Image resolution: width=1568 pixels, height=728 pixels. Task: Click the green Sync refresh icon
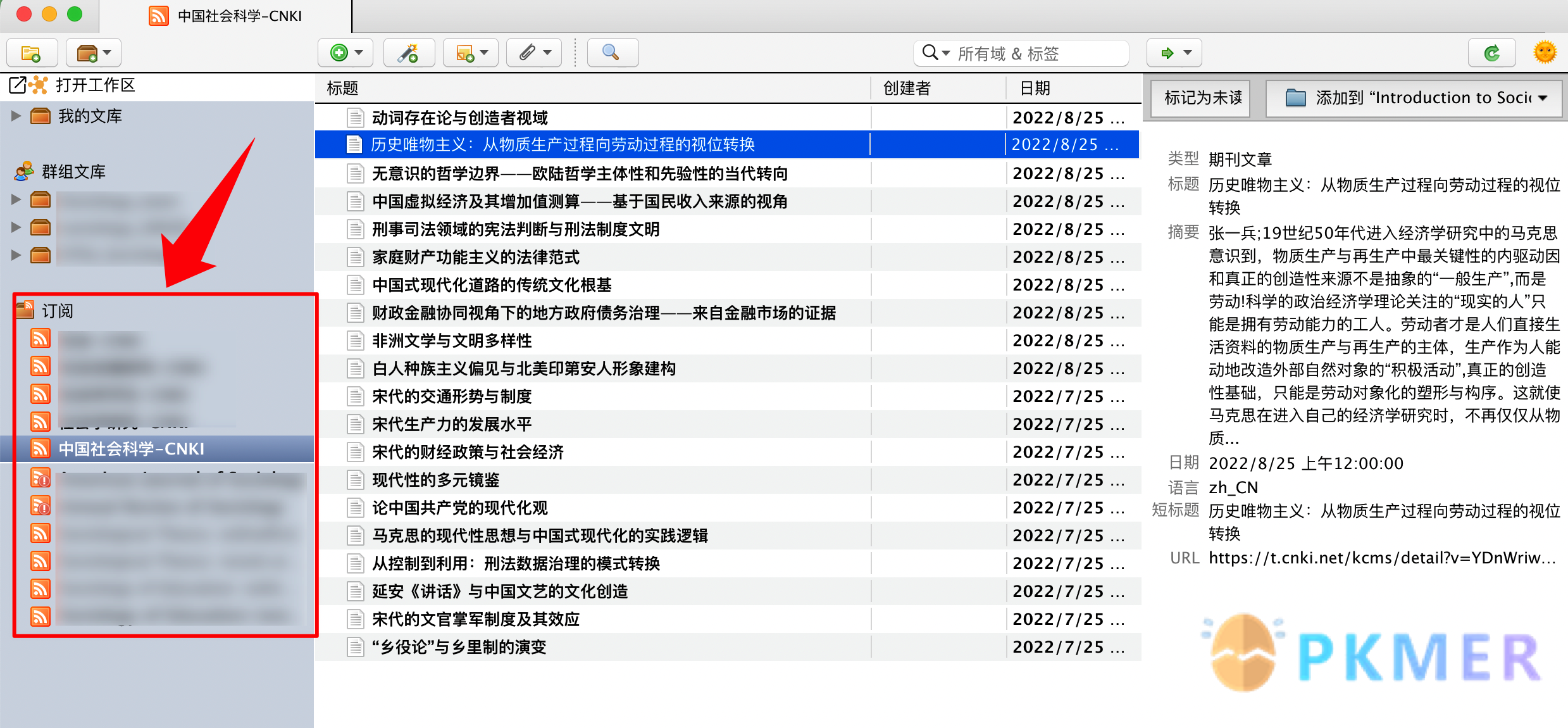(x=1492, y=53)
